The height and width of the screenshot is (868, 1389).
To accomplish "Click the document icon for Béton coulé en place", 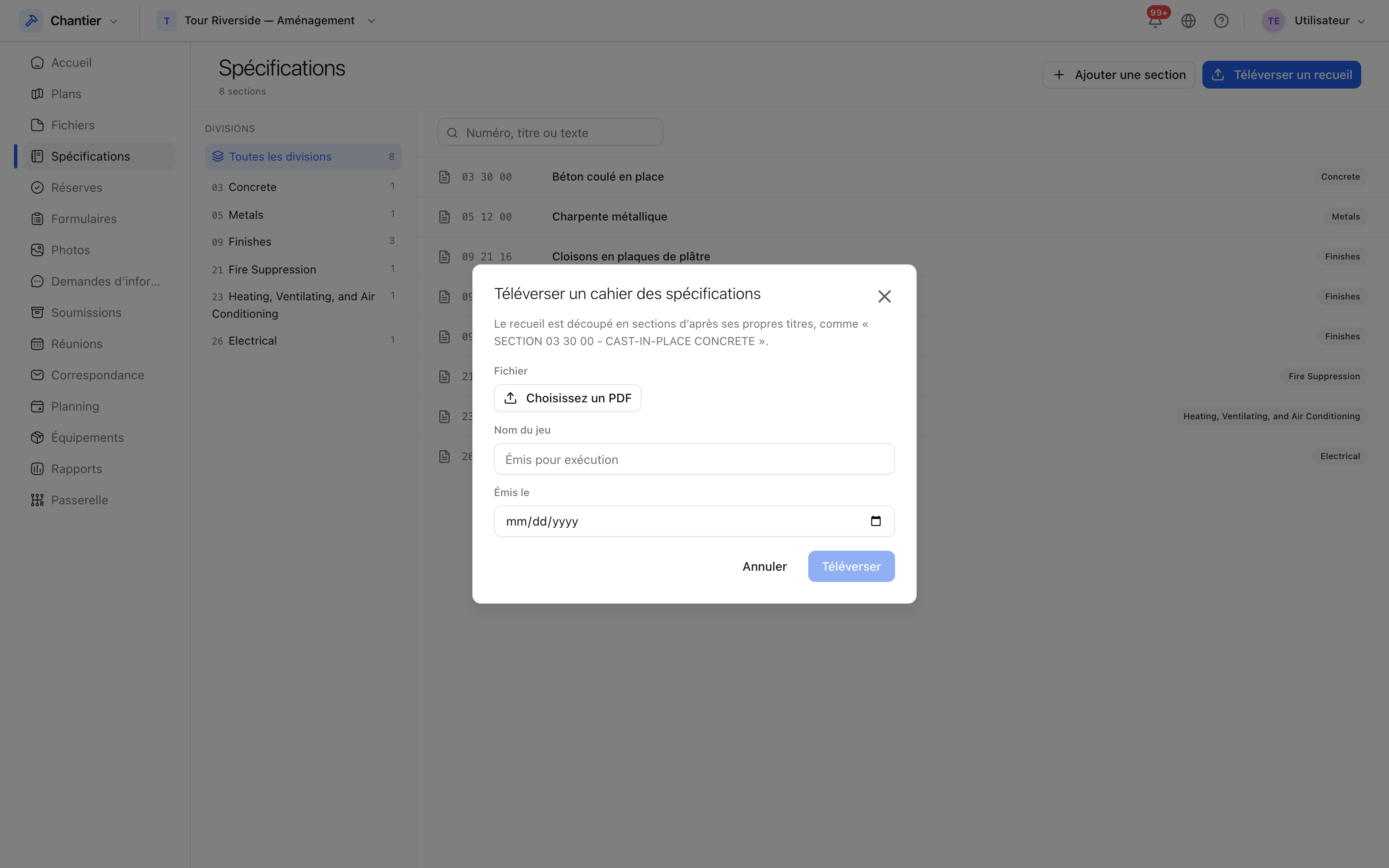I will [x=444, y=177].
